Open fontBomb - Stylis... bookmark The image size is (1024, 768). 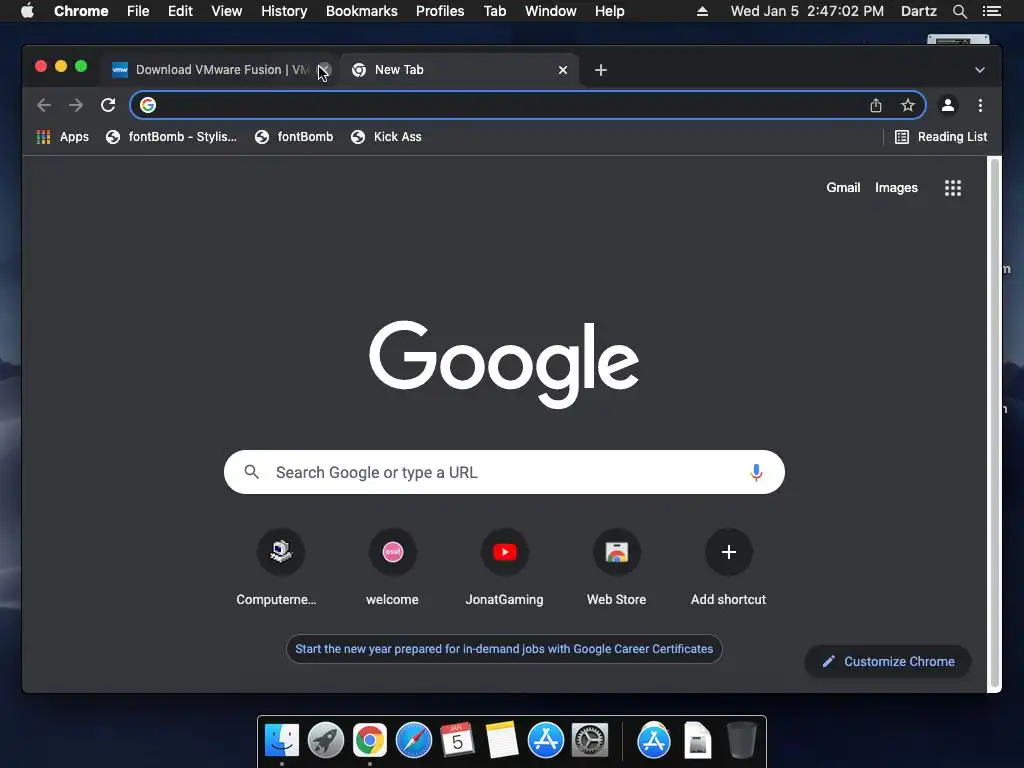(x=171, y=136)
